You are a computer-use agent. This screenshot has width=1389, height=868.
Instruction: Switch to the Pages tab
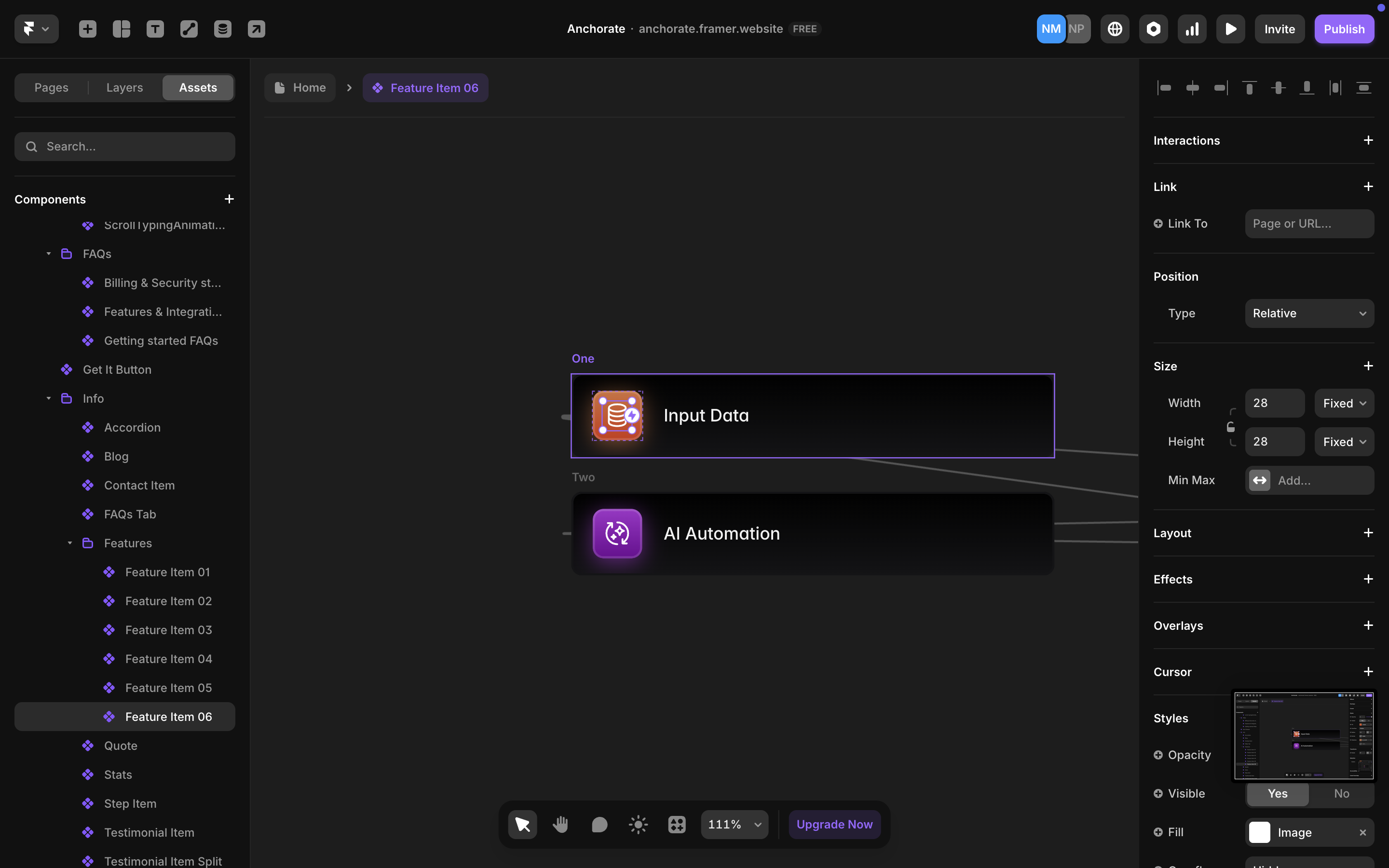tap(51, 87)
